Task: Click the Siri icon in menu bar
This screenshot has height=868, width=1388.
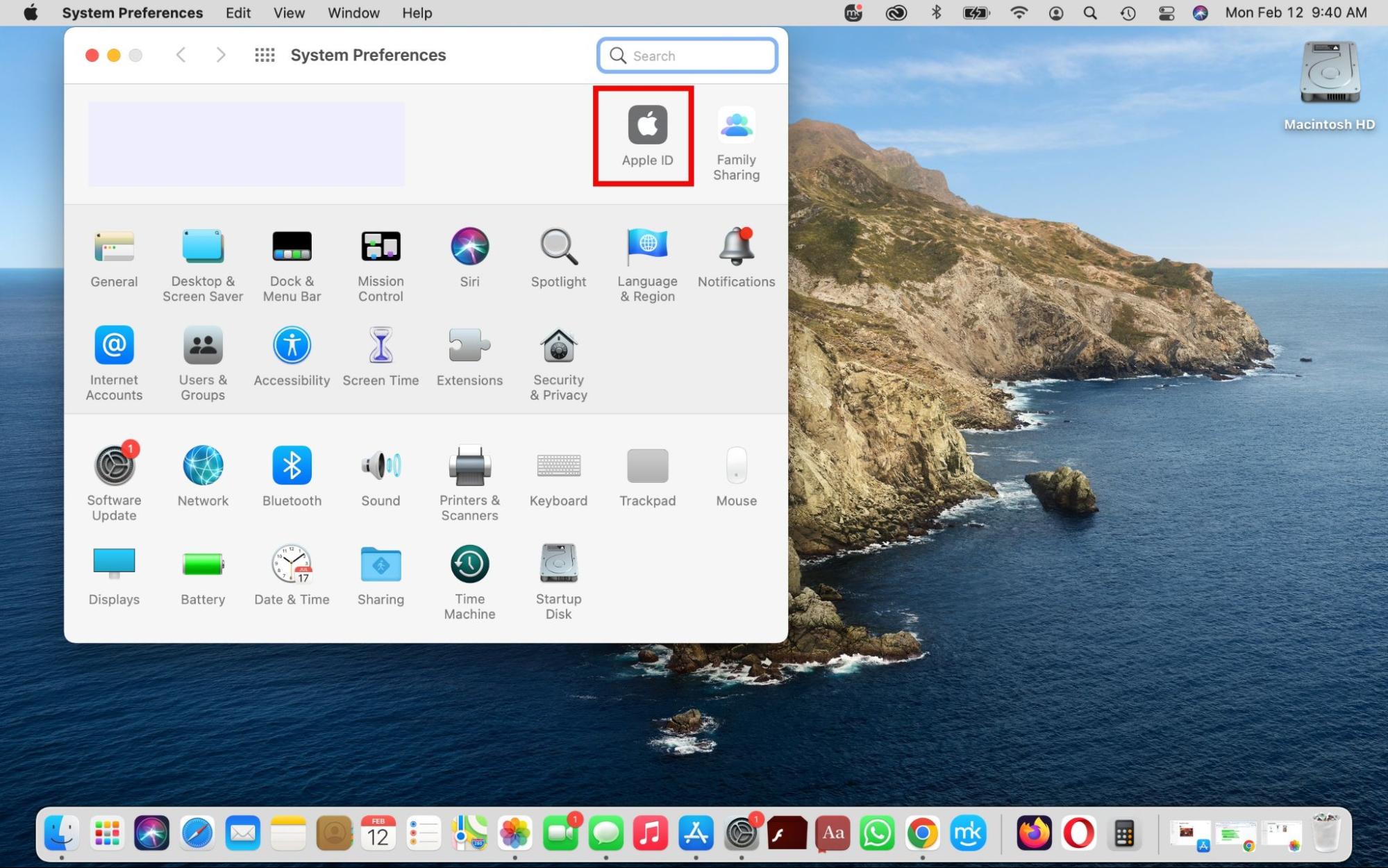Action: tap(1200, 12)
